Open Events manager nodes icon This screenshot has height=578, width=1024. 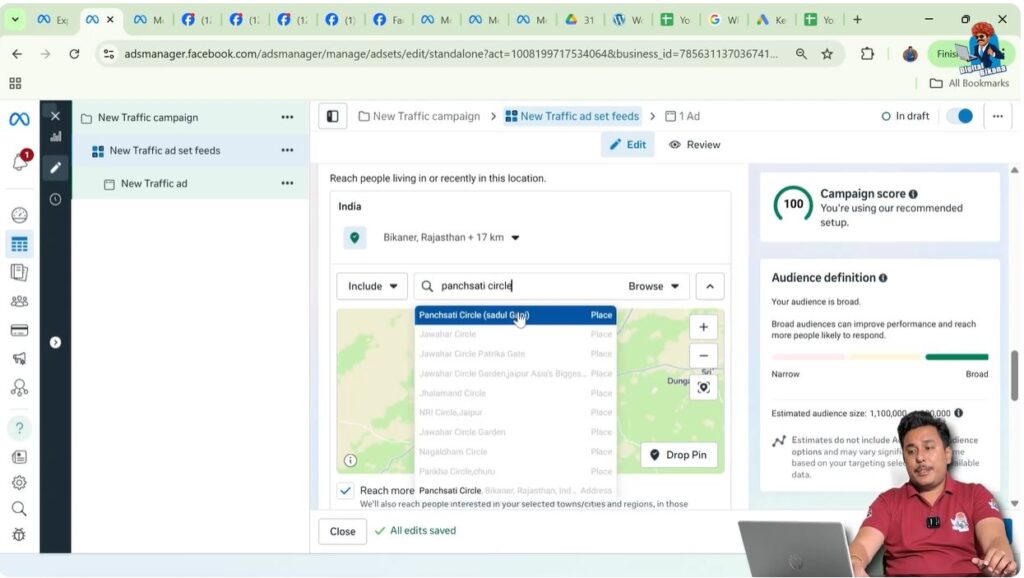(20, 388)
